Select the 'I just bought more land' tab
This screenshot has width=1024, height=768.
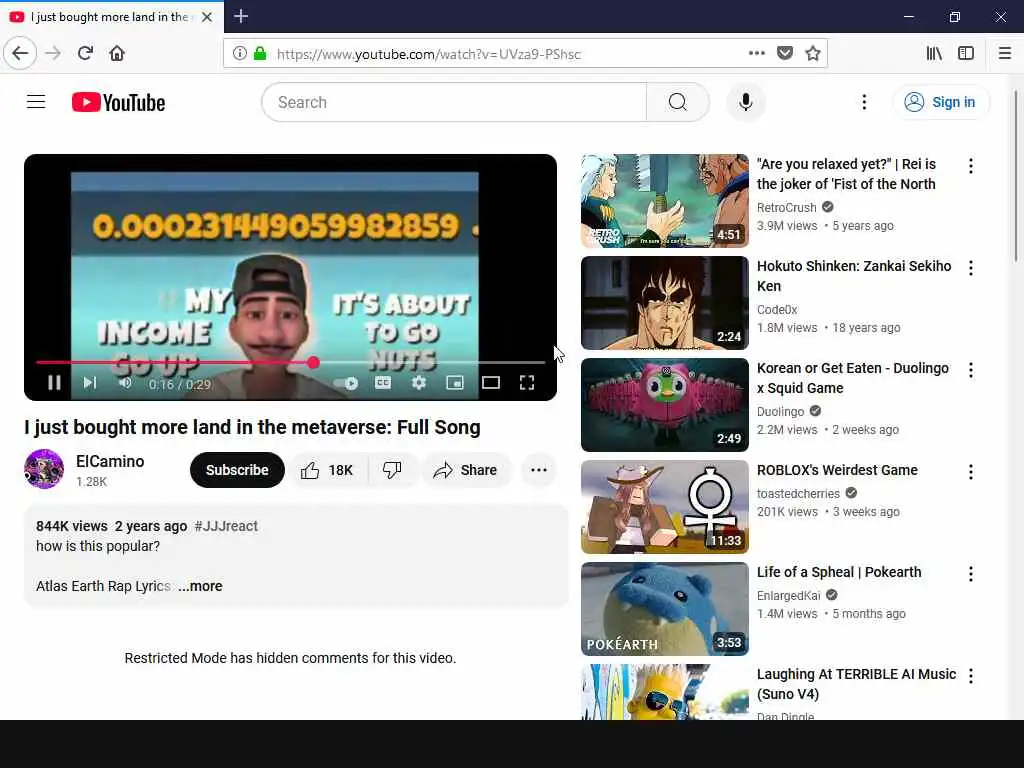tap(111, 17)
